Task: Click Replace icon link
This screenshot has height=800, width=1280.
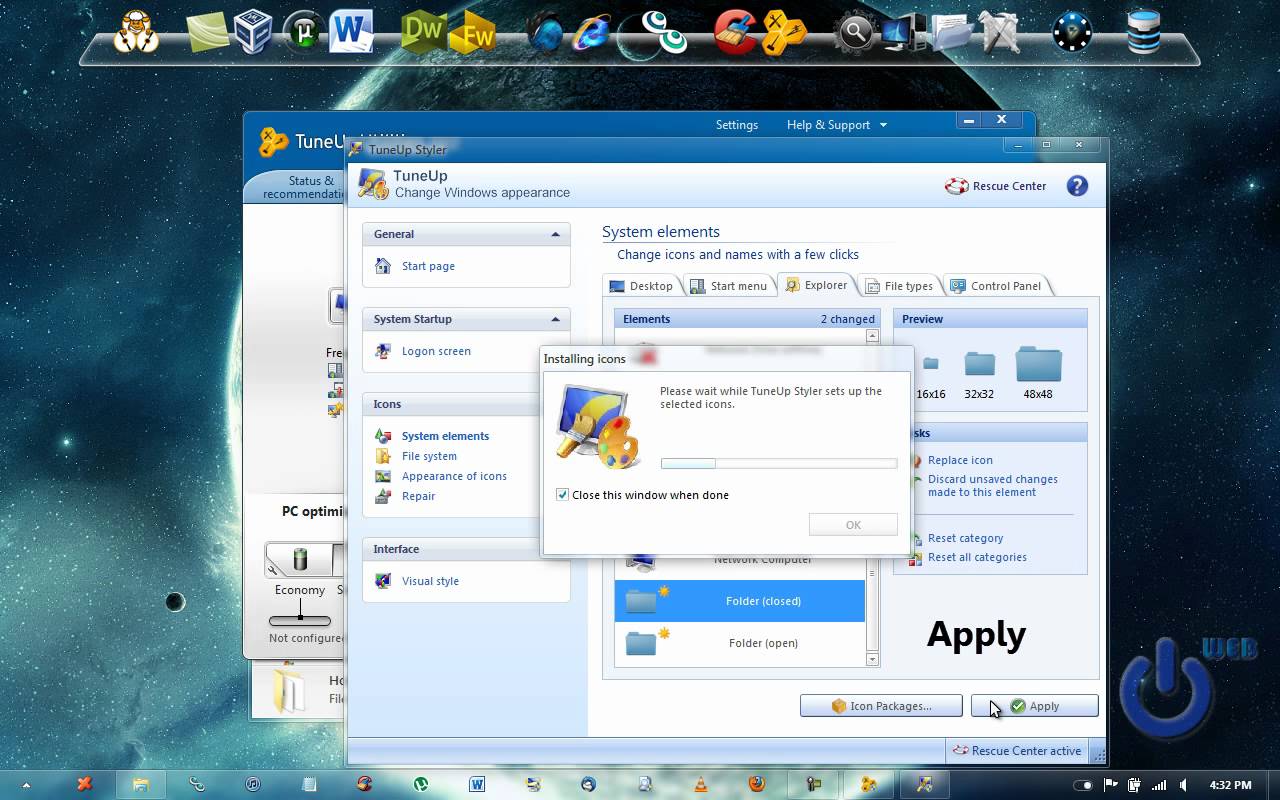Action: point(960,460)
